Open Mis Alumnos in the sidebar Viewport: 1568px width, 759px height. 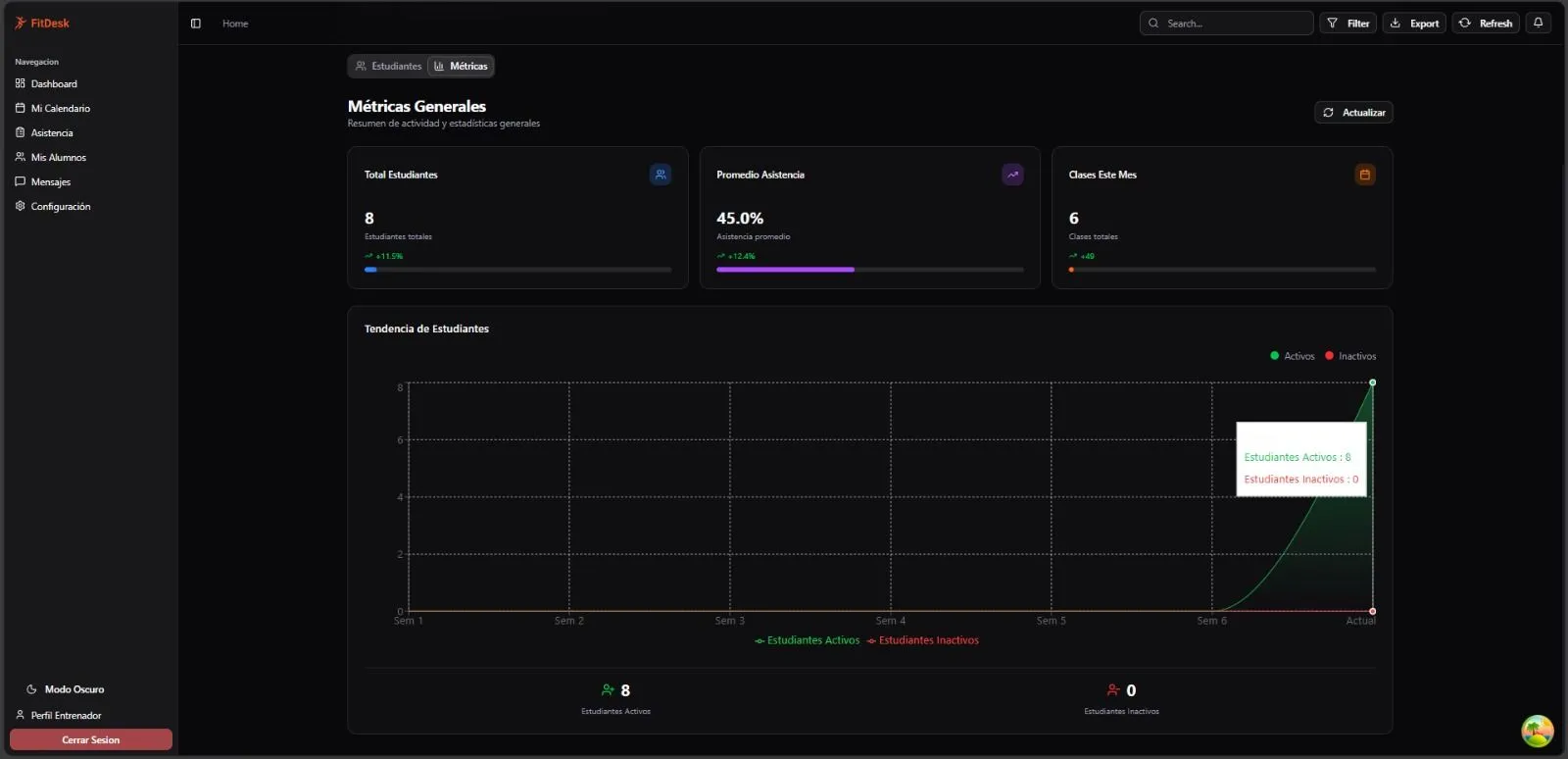tap(58, 157)
